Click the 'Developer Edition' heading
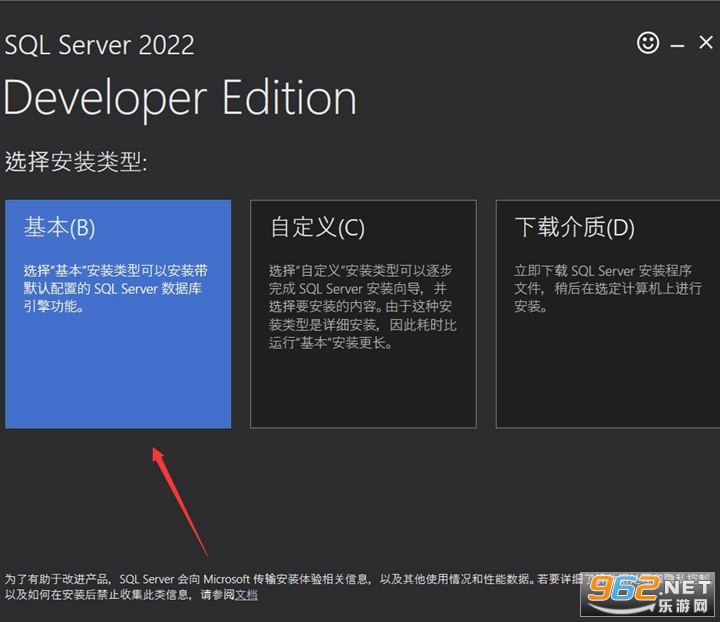The width and height of the screenshot is (720, 622). pos(180,99)
